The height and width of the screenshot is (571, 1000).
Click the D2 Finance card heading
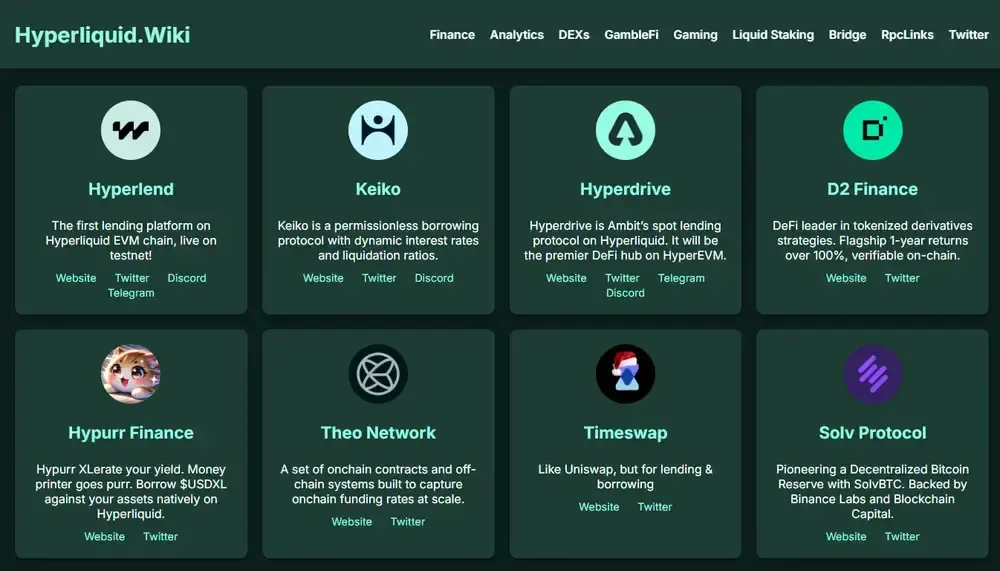[x=872, y=189]
